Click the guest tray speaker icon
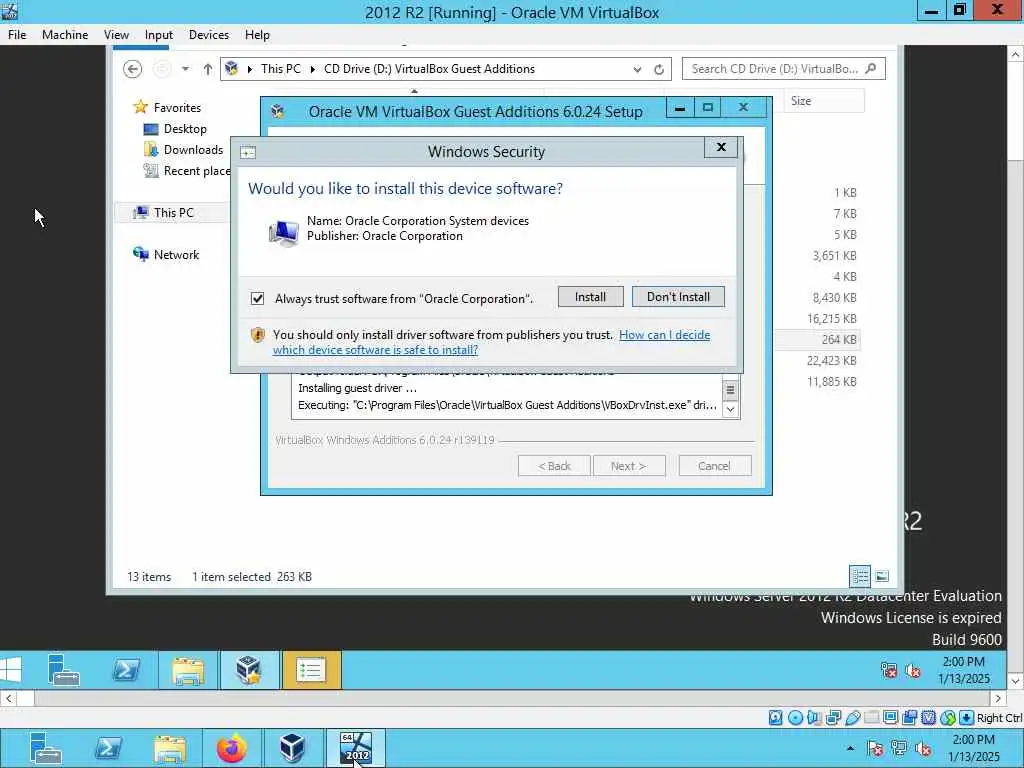Image resolution: width=1024 pixels, height=768 pixels. 913,670
